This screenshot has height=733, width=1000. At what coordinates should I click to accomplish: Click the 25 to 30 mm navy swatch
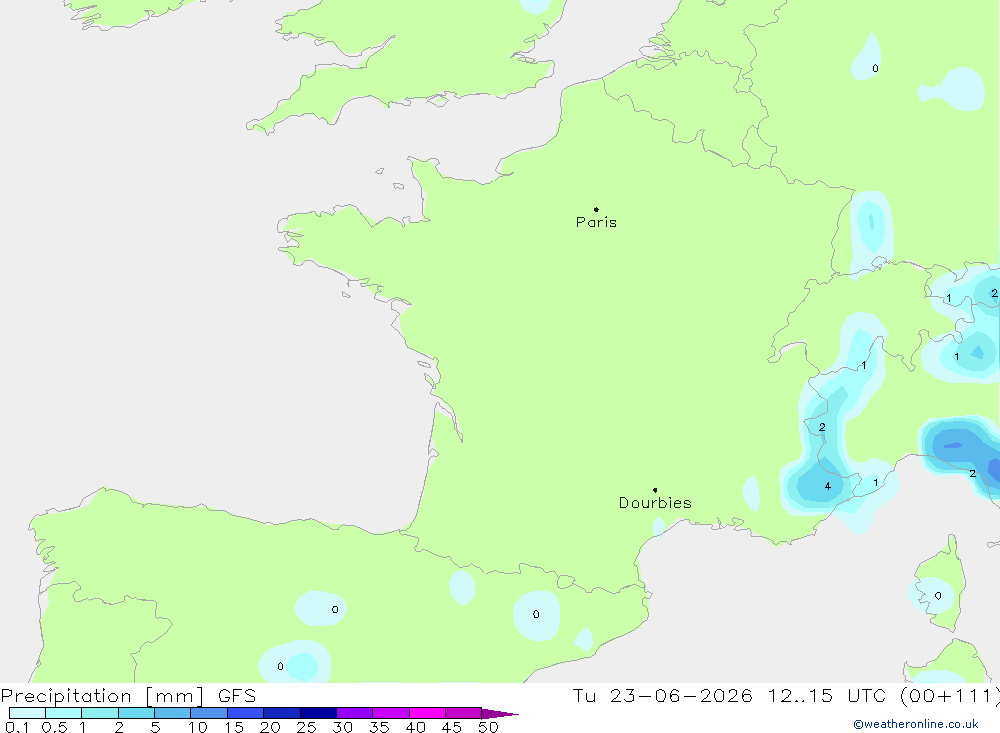pyautogui.click(x=318, y=713)
